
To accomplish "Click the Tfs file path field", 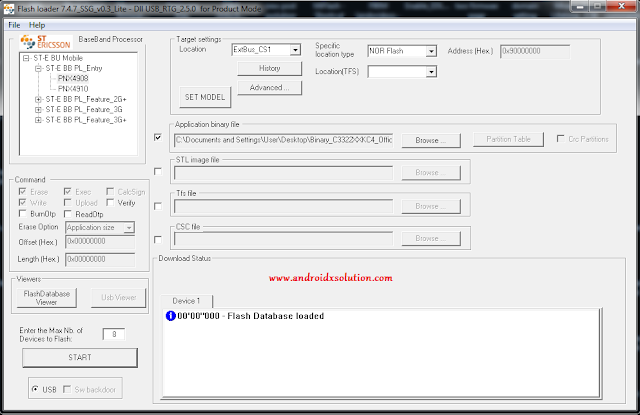I will 283,206.
